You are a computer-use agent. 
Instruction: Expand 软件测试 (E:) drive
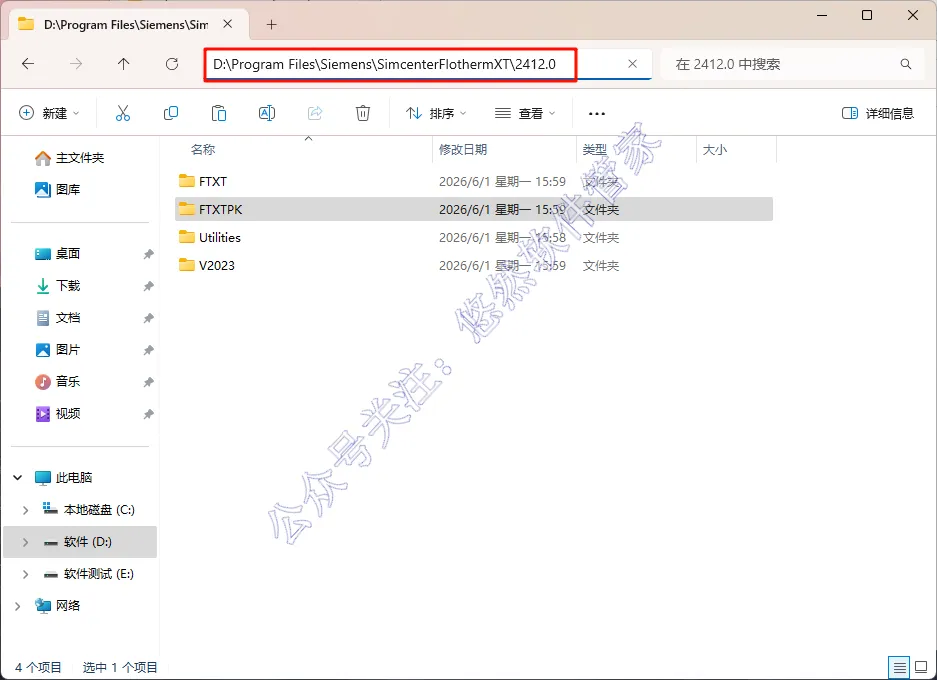point(25,574)
